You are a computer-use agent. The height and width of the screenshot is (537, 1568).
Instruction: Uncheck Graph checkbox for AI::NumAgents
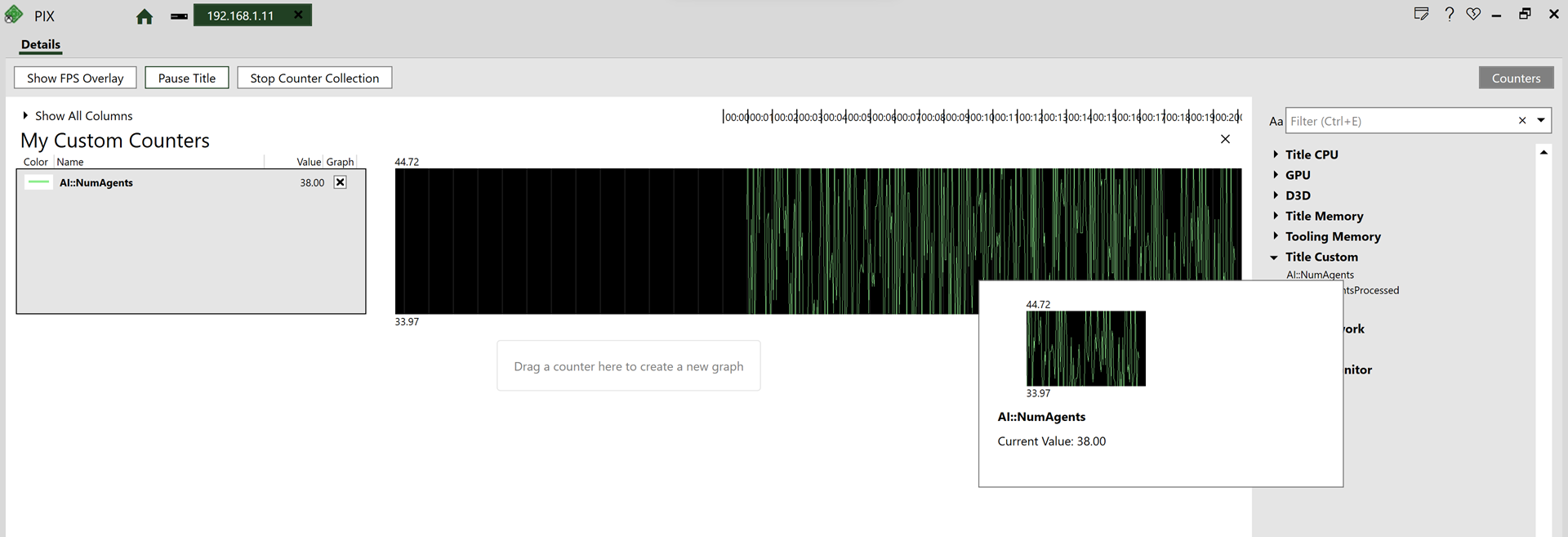tap(341, 182)
